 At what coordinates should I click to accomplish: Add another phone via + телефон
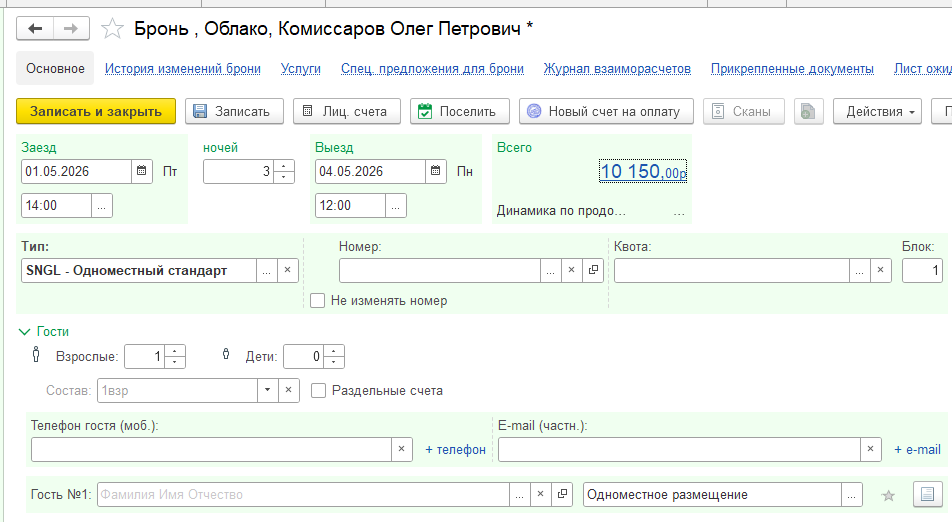[x=455, y=450]
